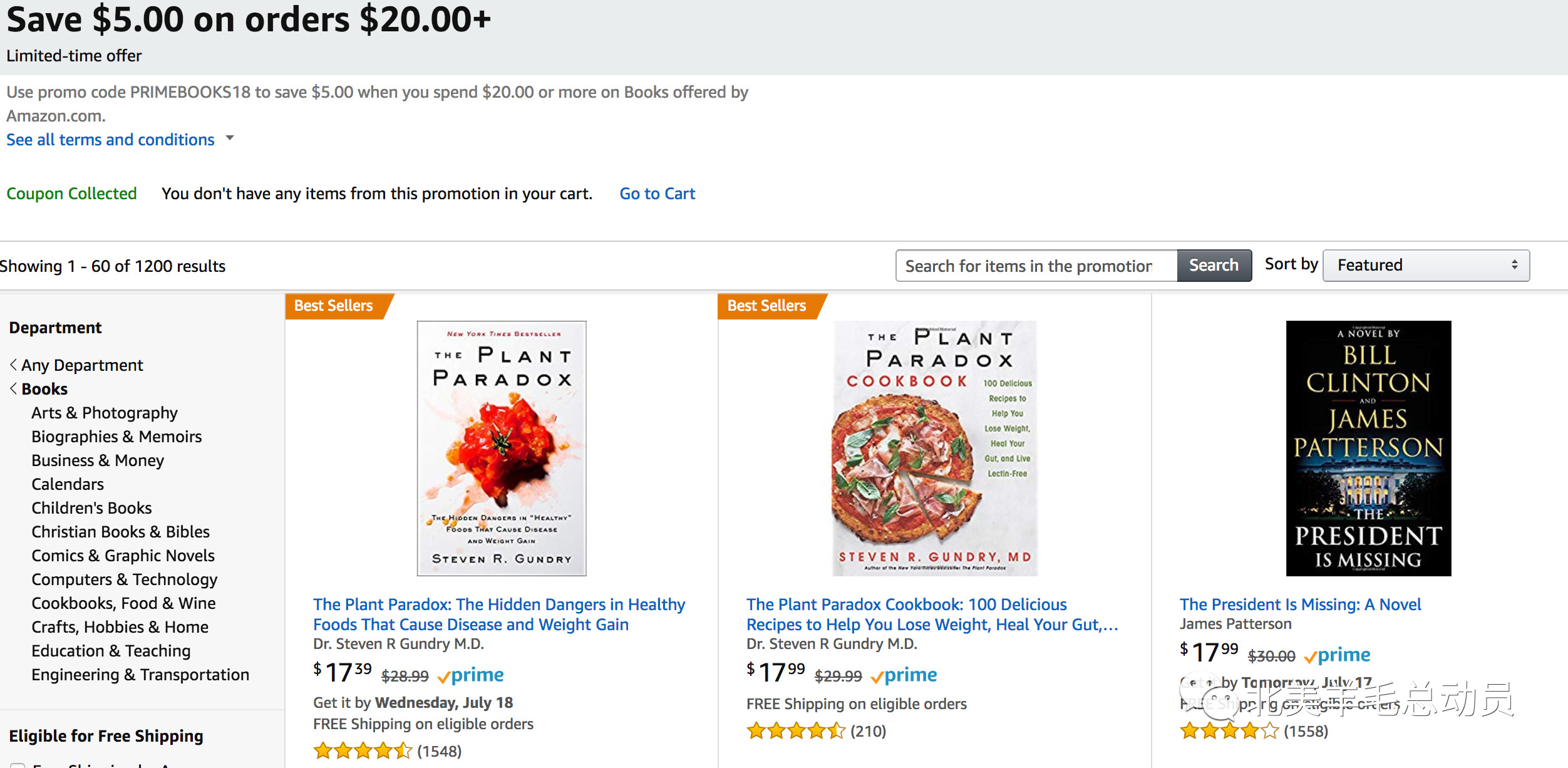Click the Best Sellers badge on the Cookbook
The width and height of the screenshot is (1568, 768).
tap(766, 306)
